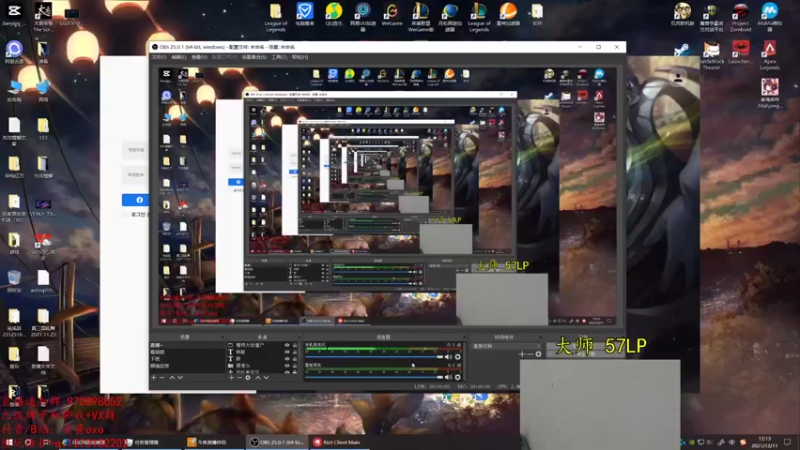The height and width of the screenshot is (450, 800).
Task: Remove the transition with the transitions minus icon
Action: coord(530,354)
